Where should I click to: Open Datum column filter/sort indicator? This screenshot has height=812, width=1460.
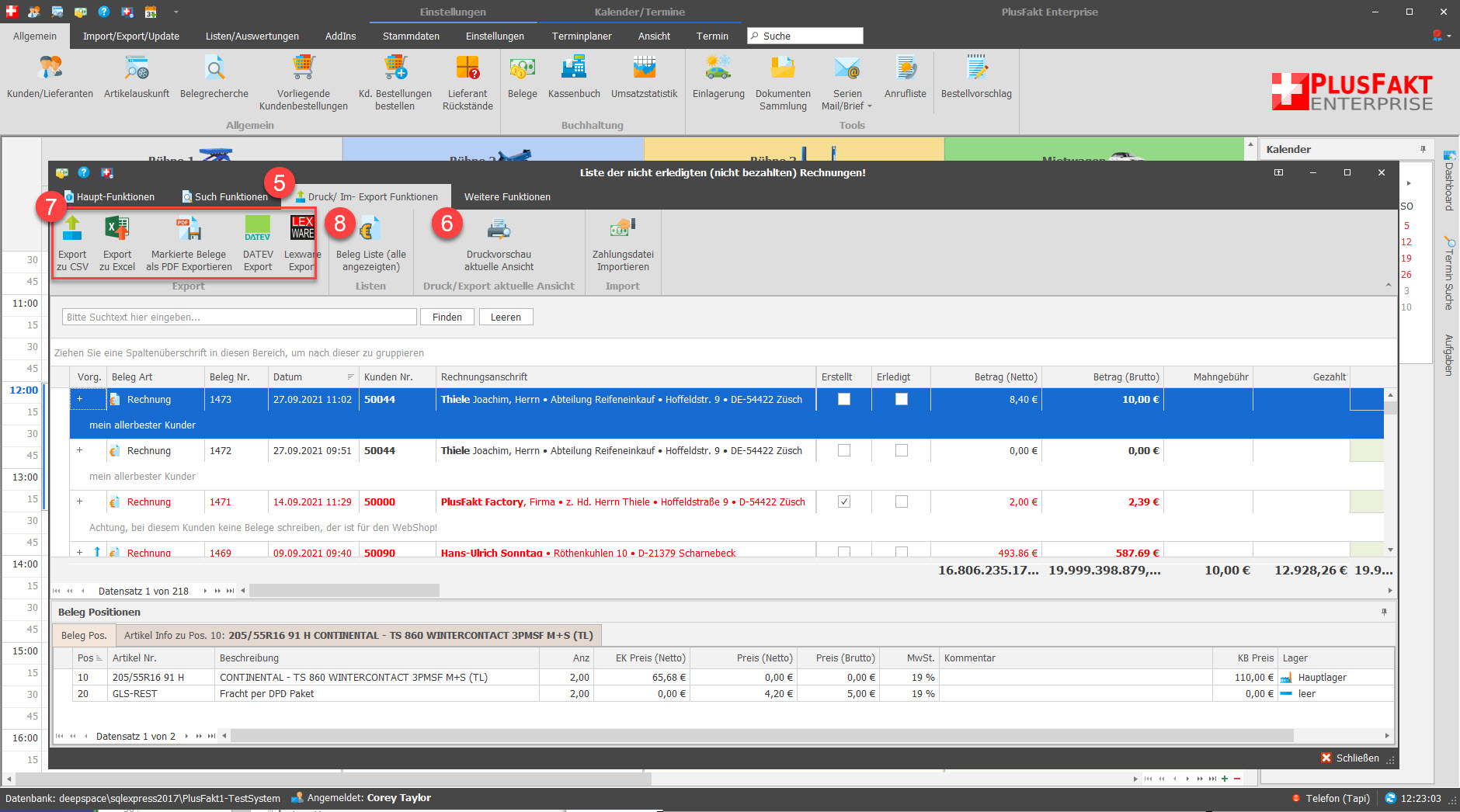coord(350,377)
